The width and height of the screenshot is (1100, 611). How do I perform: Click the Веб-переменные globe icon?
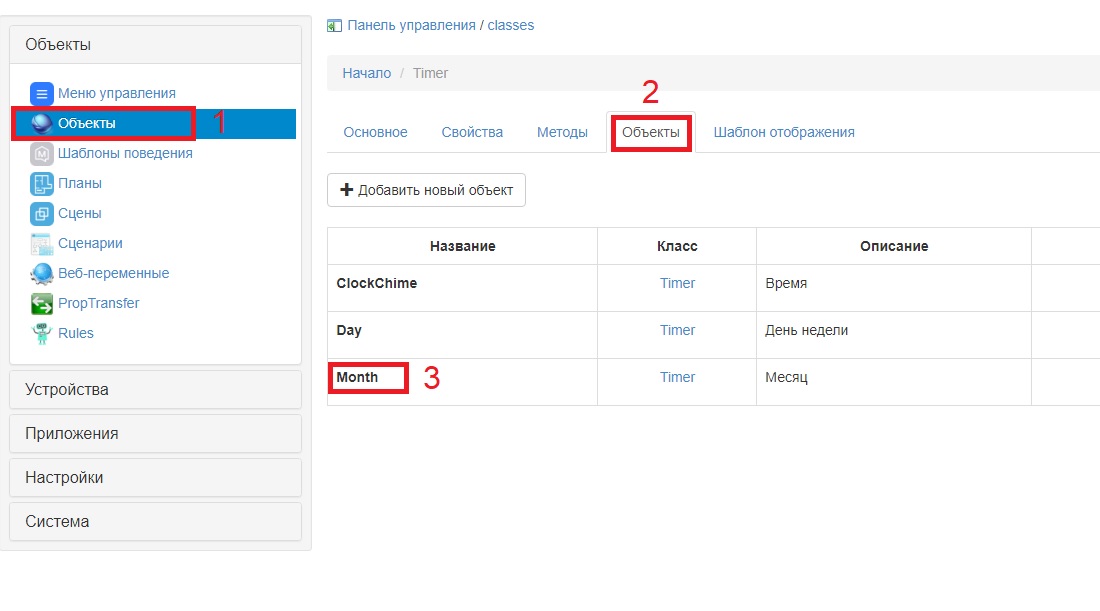(x=41, y=274)
